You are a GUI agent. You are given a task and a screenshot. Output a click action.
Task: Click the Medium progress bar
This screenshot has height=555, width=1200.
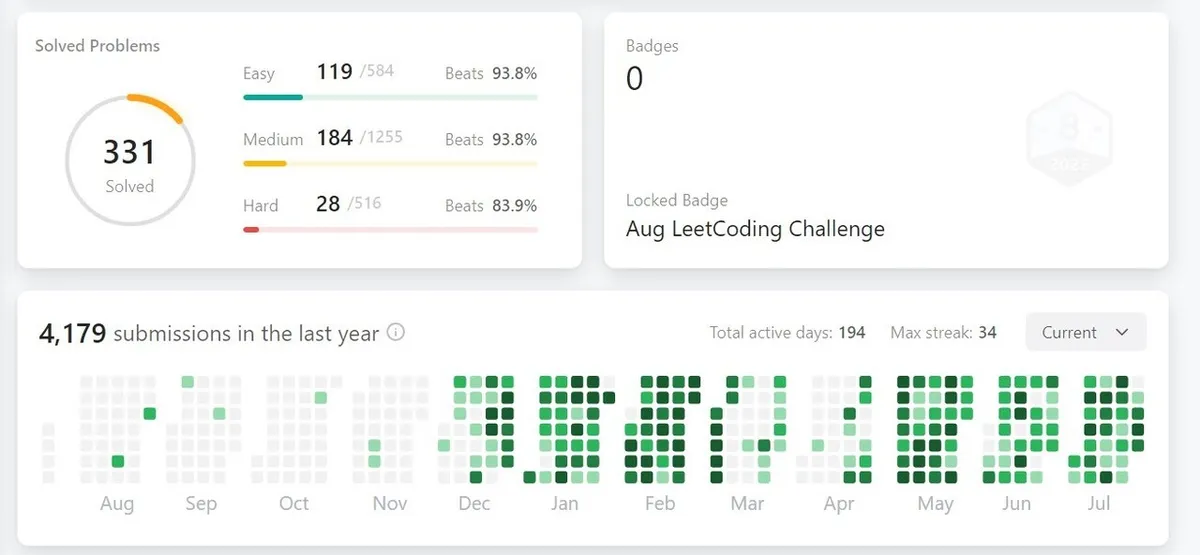pos(390,164)
